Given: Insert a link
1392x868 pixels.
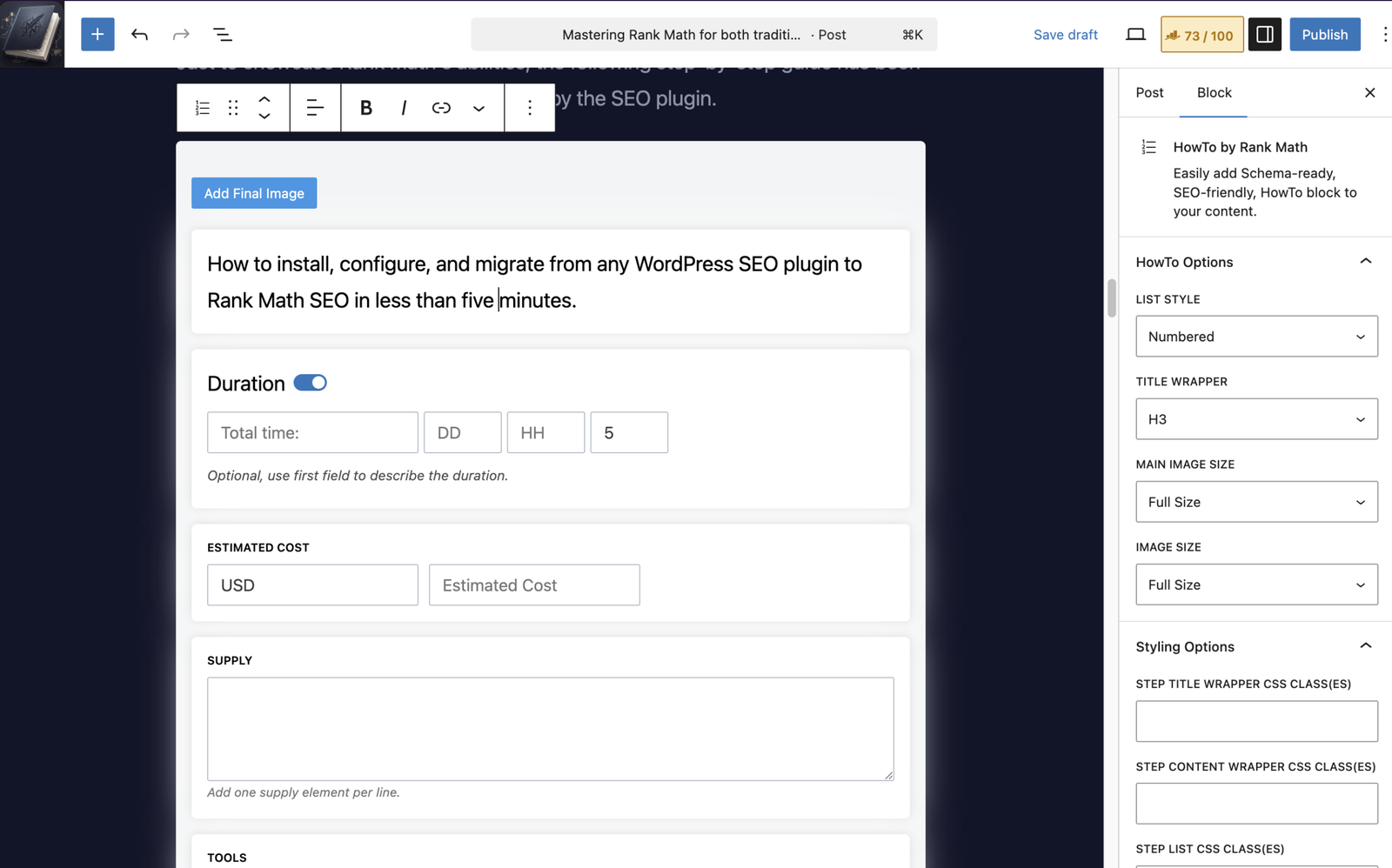Looking at the screenshot, I should click(441, 108).
